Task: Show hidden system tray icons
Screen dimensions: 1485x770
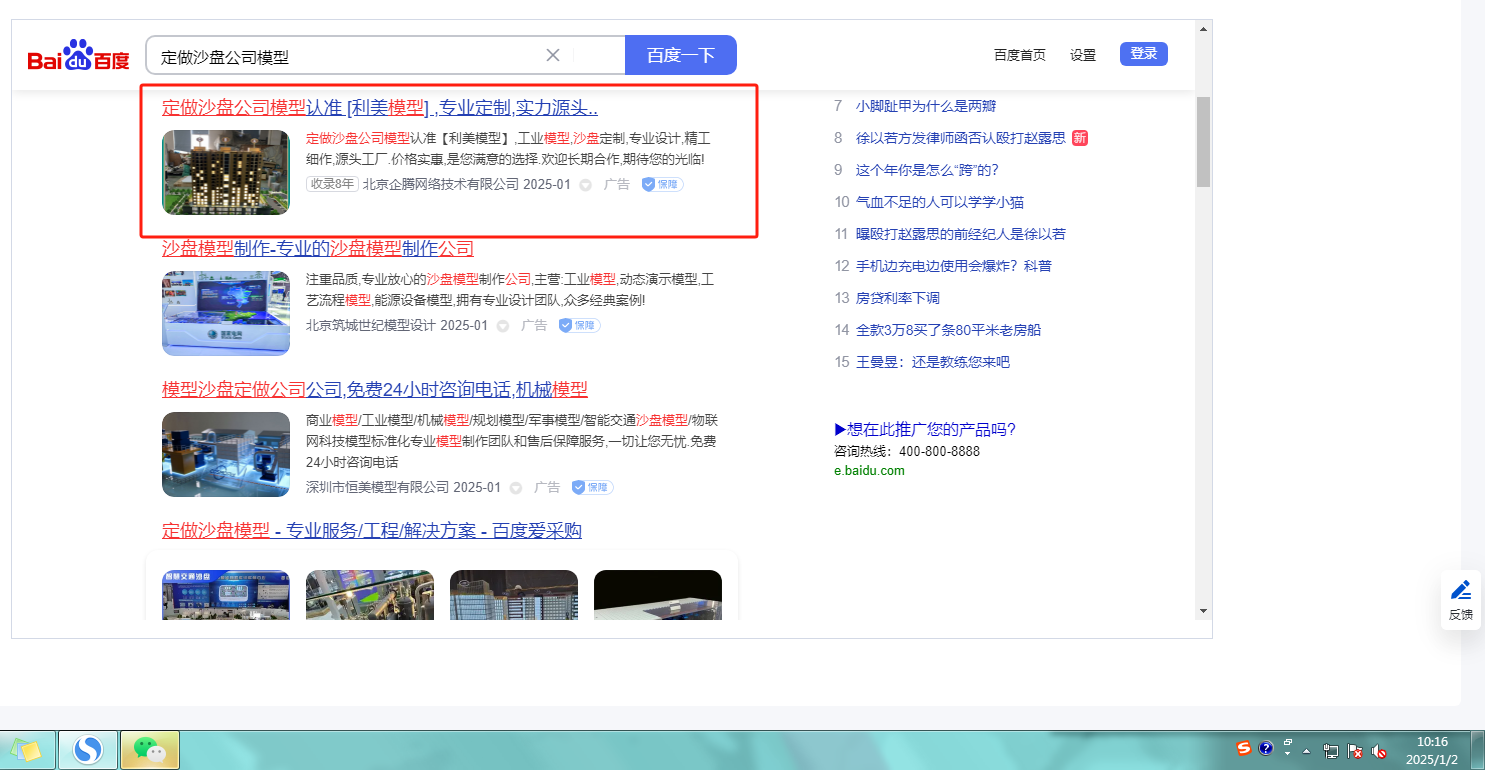Action: point(1306,751)
